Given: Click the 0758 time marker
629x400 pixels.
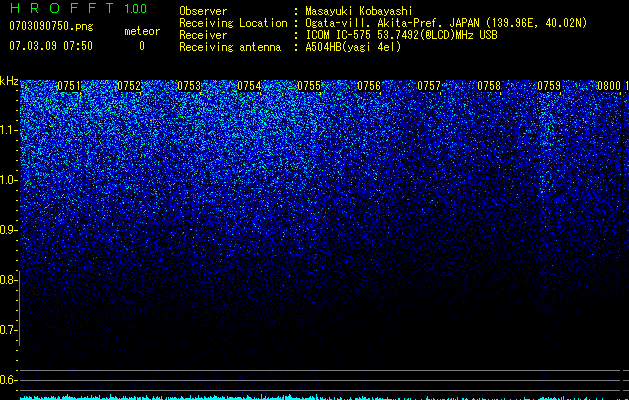Looking at the screenshot, I should click(489, 86).
